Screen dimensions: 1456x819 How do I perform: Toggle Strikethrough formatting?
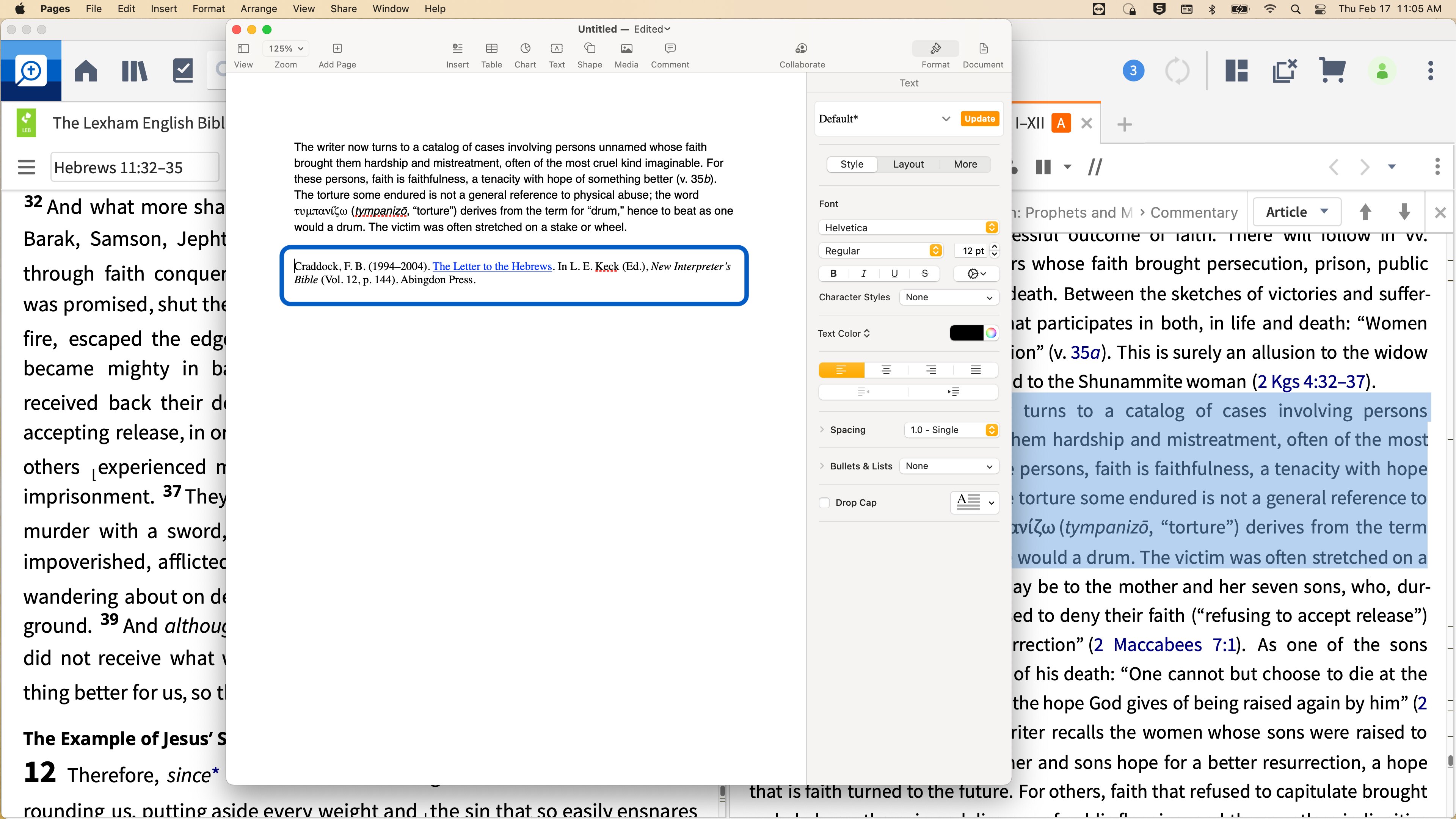pos(925,273)
